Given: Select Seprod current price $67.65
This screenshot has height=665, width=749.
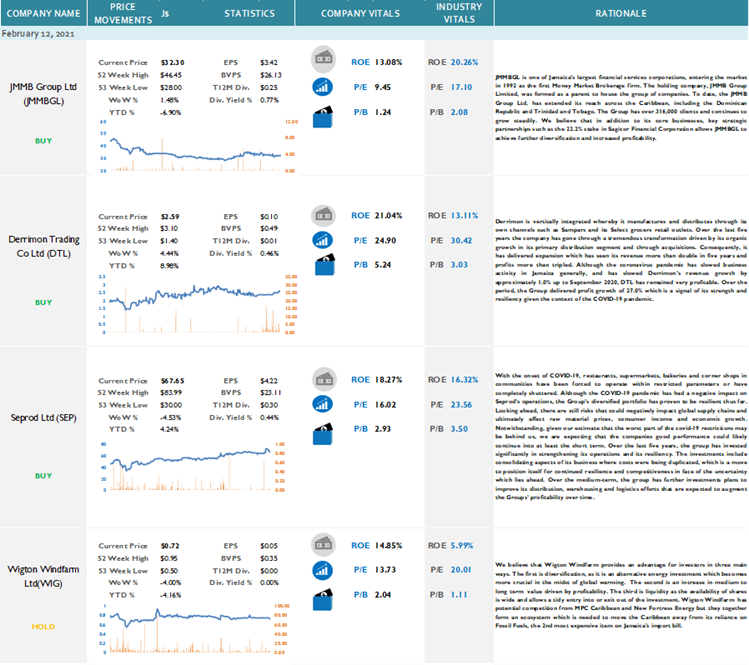Looking at the screenshot, I should click(172, 381).
